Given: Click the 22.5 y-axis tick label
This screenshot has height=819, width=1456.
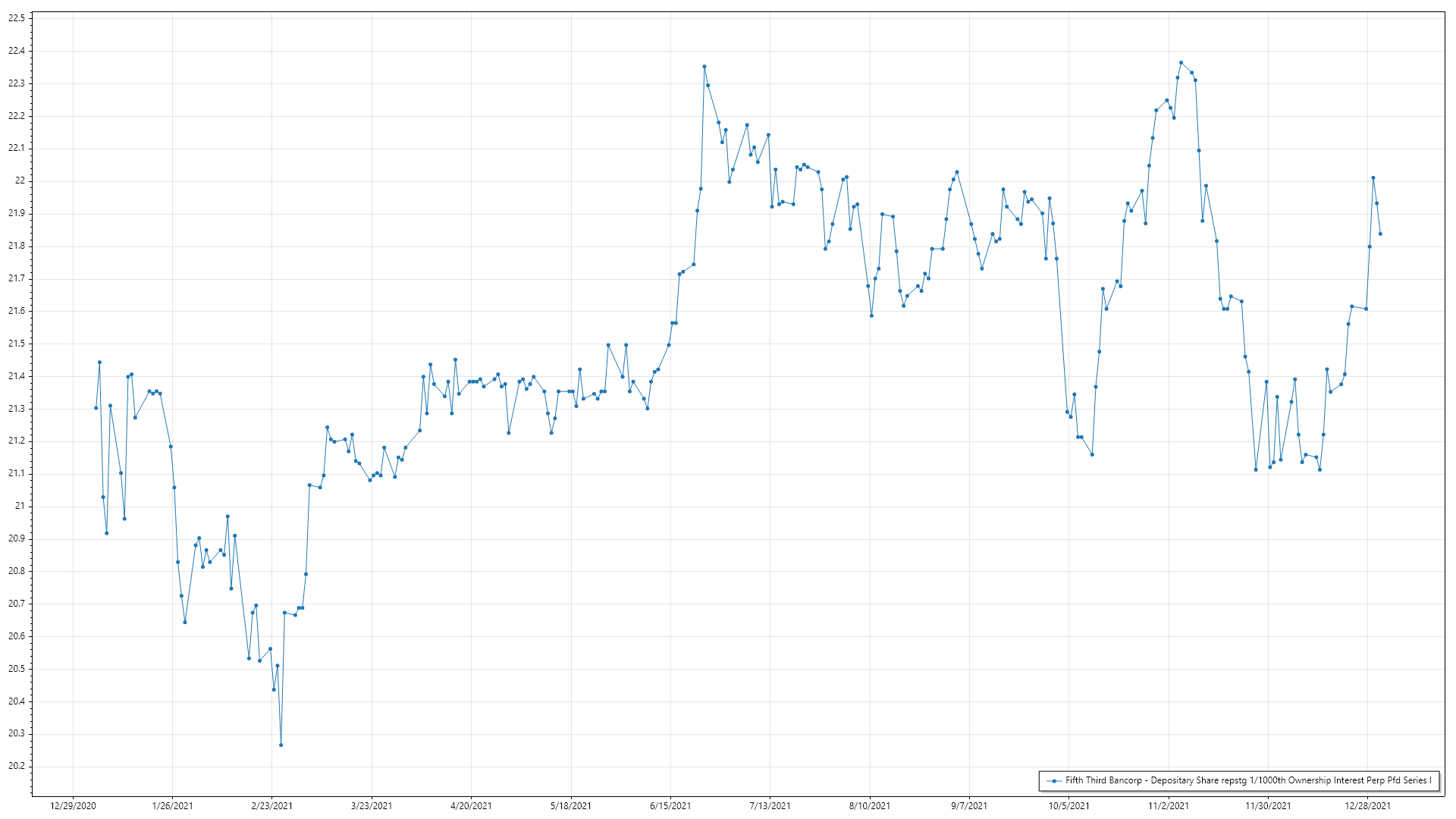Looking at the screenshot, I should coord(16,18).
